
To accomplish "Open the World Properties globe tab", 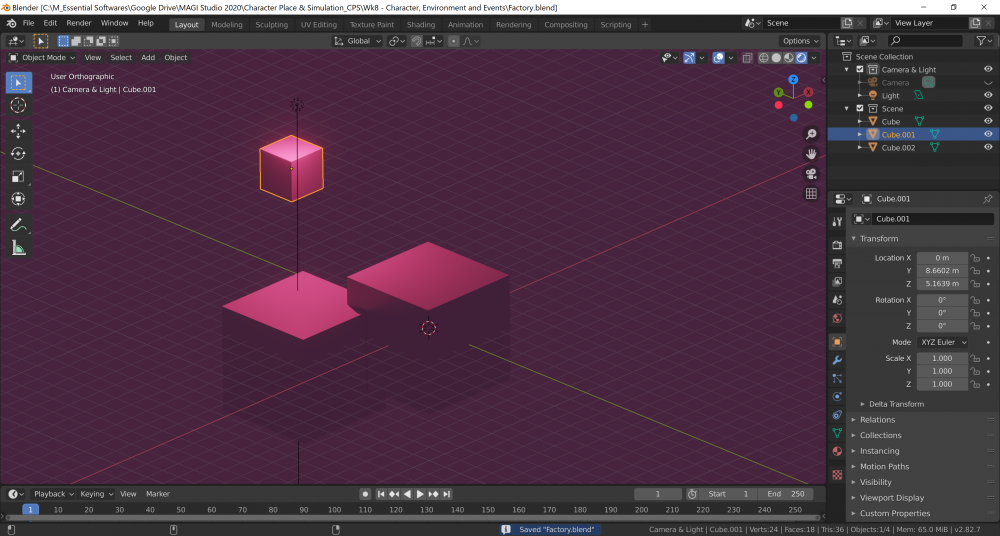I will pos(837,318).
